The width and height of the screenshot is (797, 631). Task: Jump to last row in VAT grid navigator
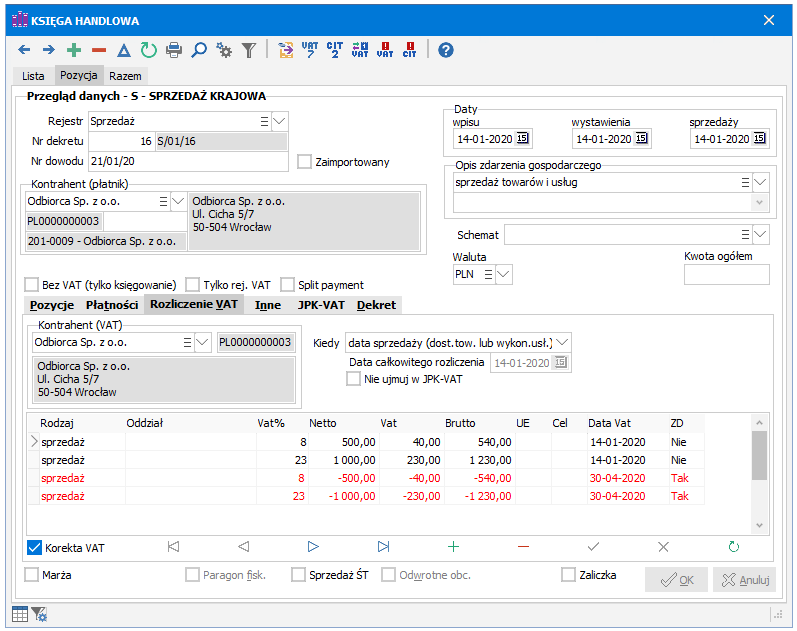[x=383, y=547]
